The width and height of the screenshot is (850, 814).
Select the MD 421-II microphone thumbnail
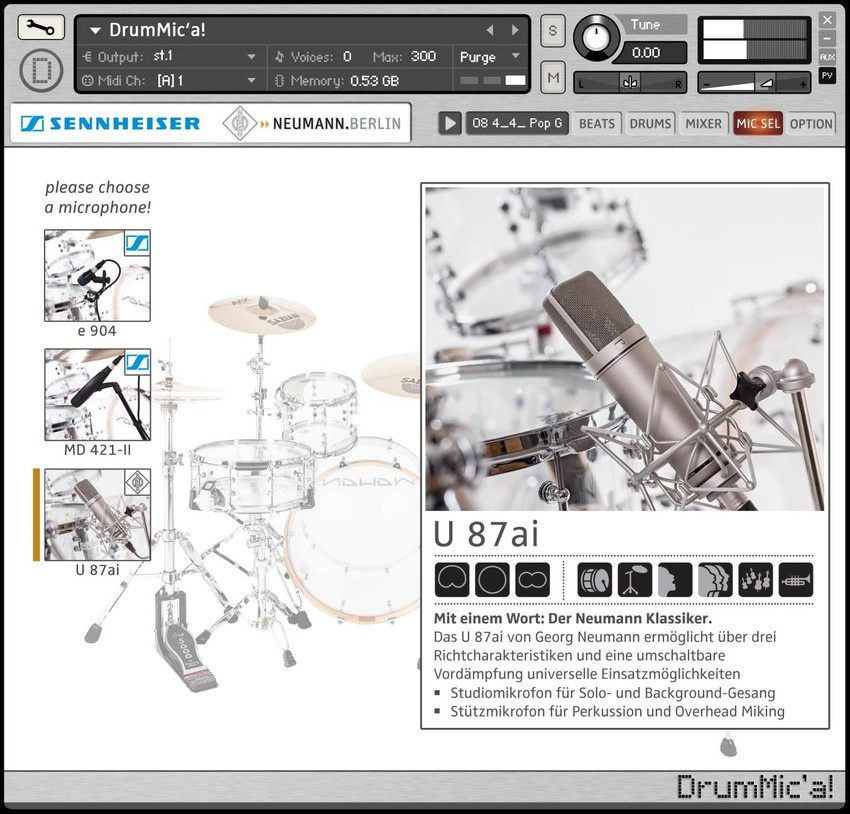(98, 395)
